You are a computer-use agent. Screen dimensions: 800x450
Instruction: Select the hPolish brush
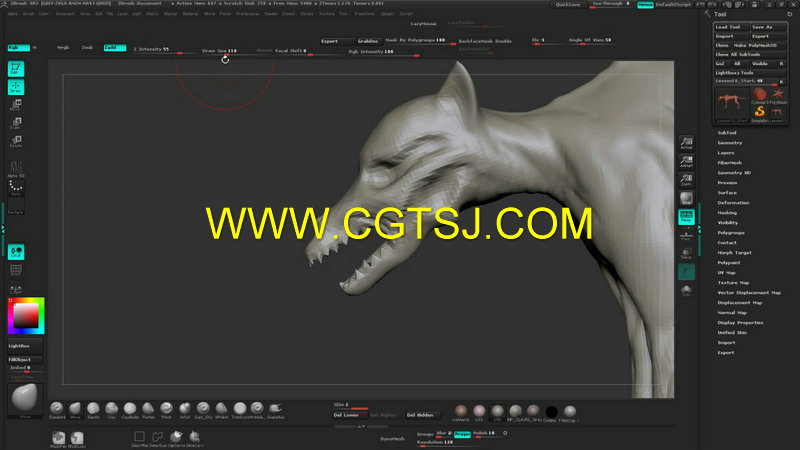(221, 409)
